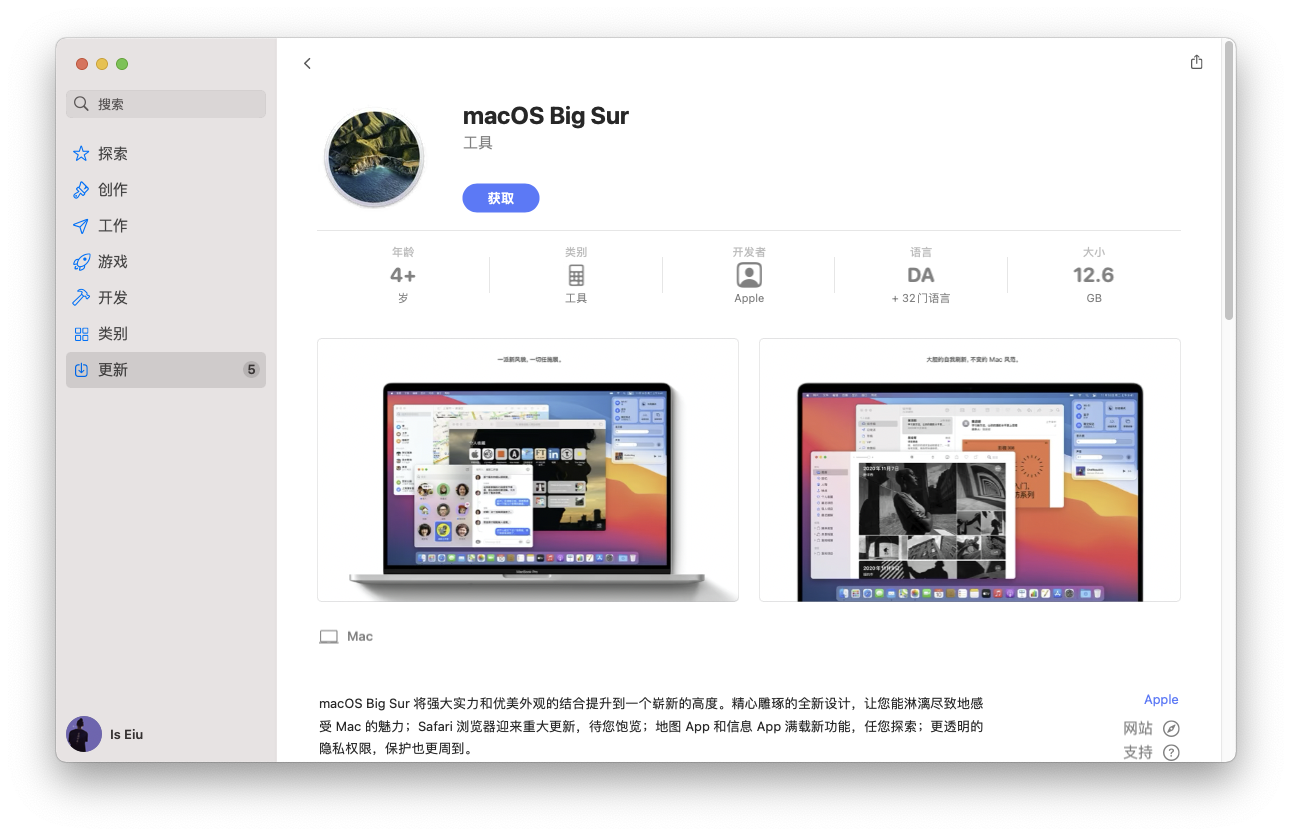Click the + 32 门语言 text
The width and height of the screenshot is (1292, 836).
click(921, 298)
